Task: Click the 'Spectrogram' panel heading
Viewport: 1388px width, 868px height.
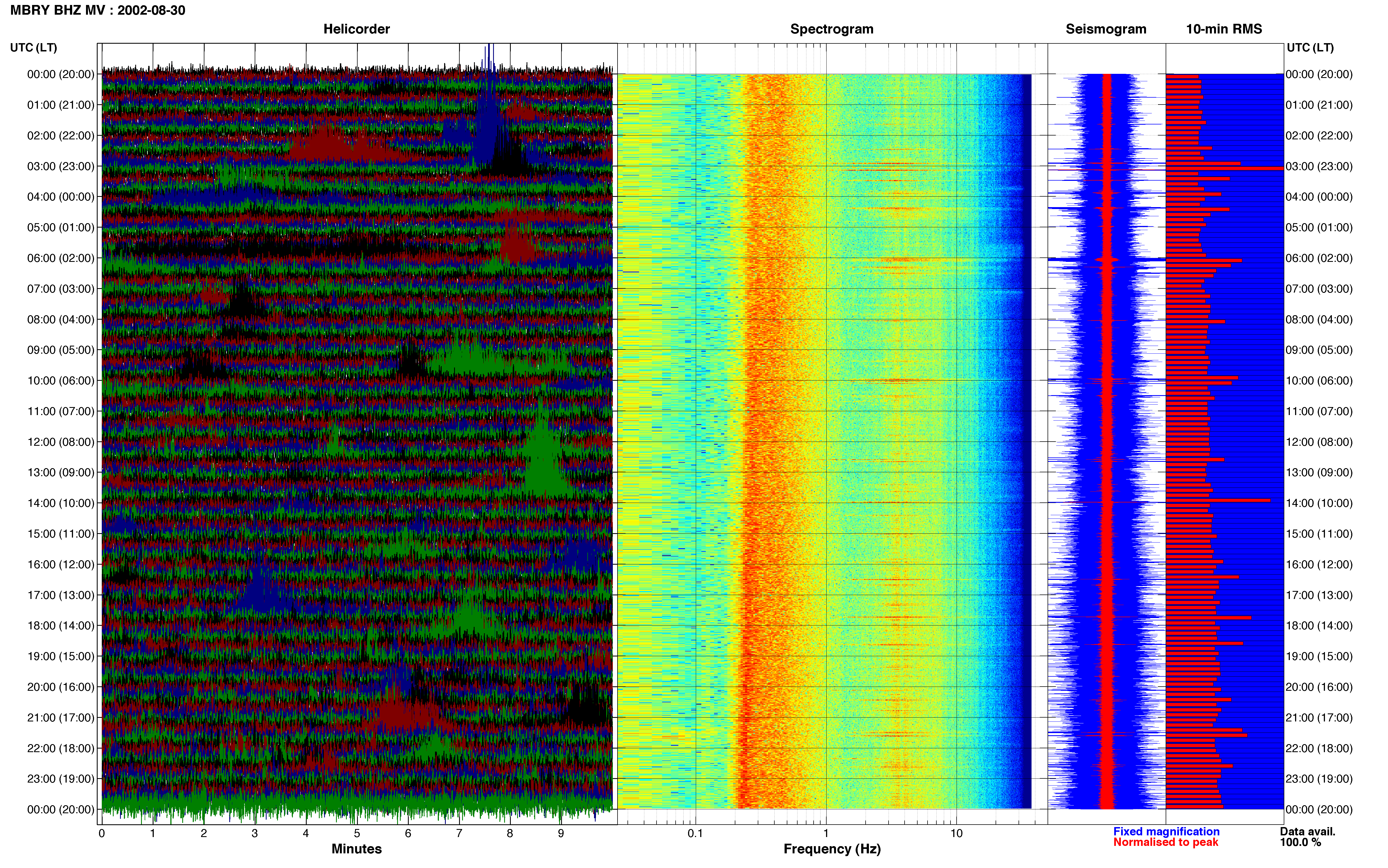Action: [x=832, y=29]
